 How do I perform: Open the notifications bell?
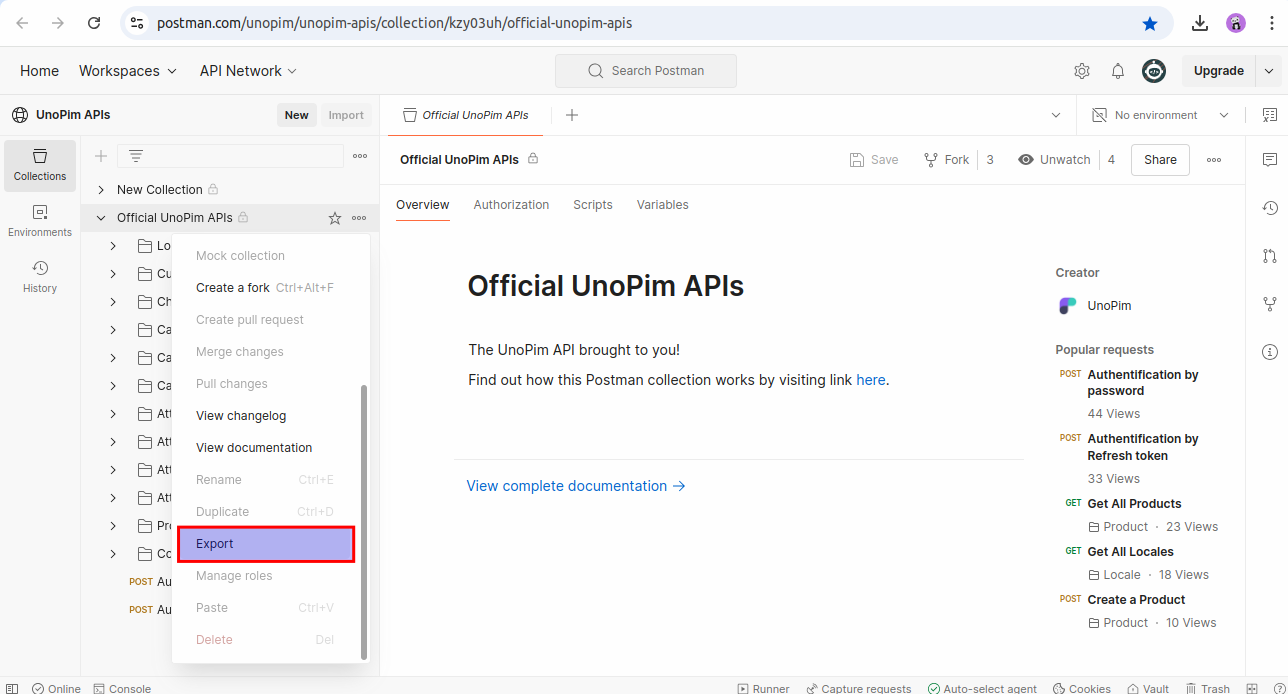1118,71
